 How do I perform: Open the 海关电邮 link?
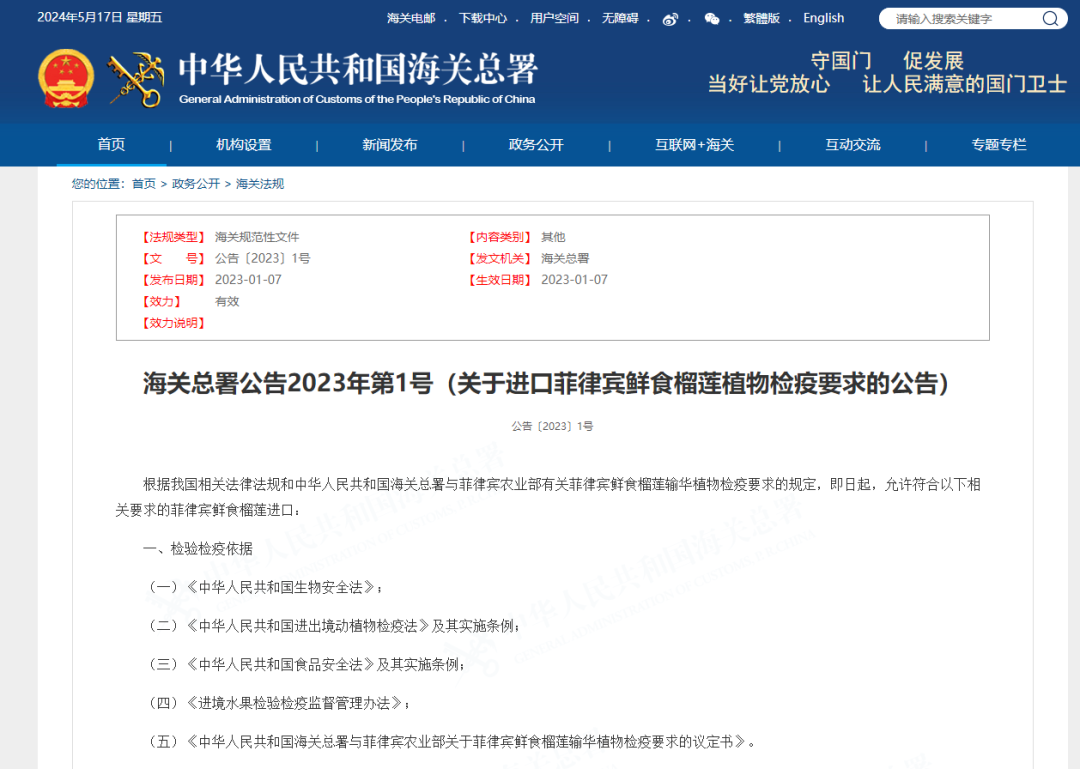tap(411, 18)
